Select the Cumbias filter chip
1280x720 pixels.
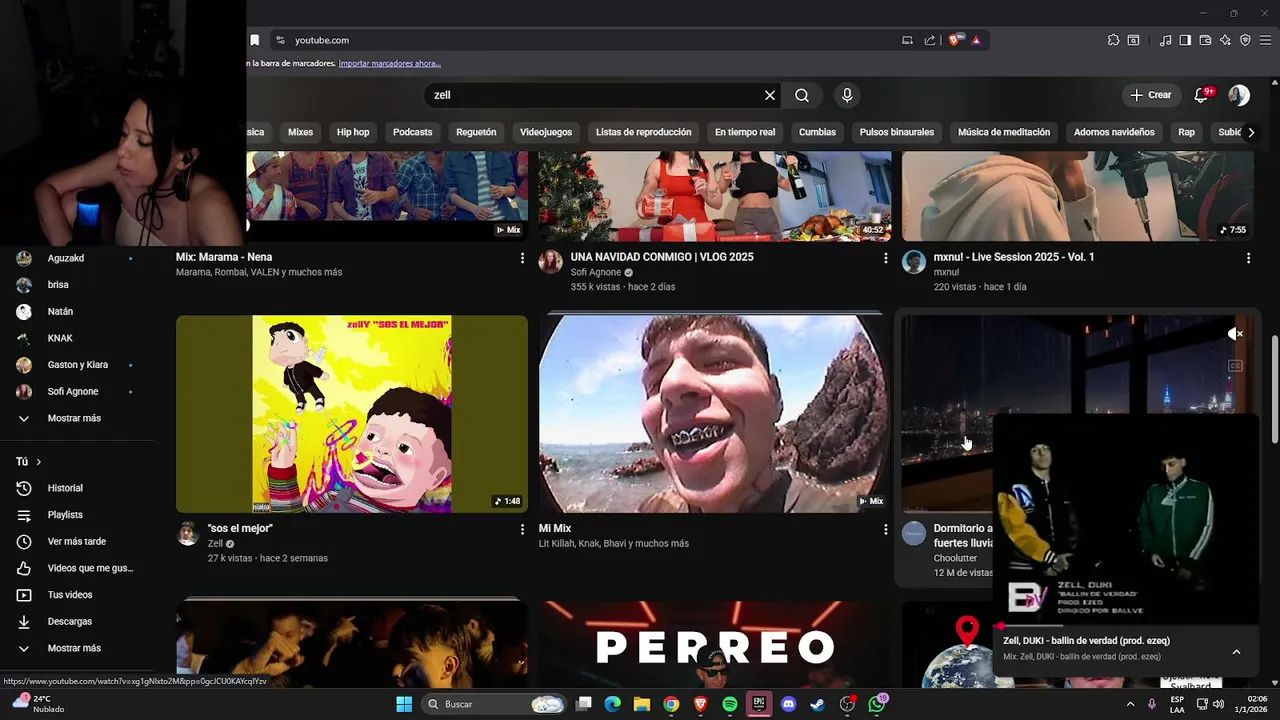(x=817, y=132)
